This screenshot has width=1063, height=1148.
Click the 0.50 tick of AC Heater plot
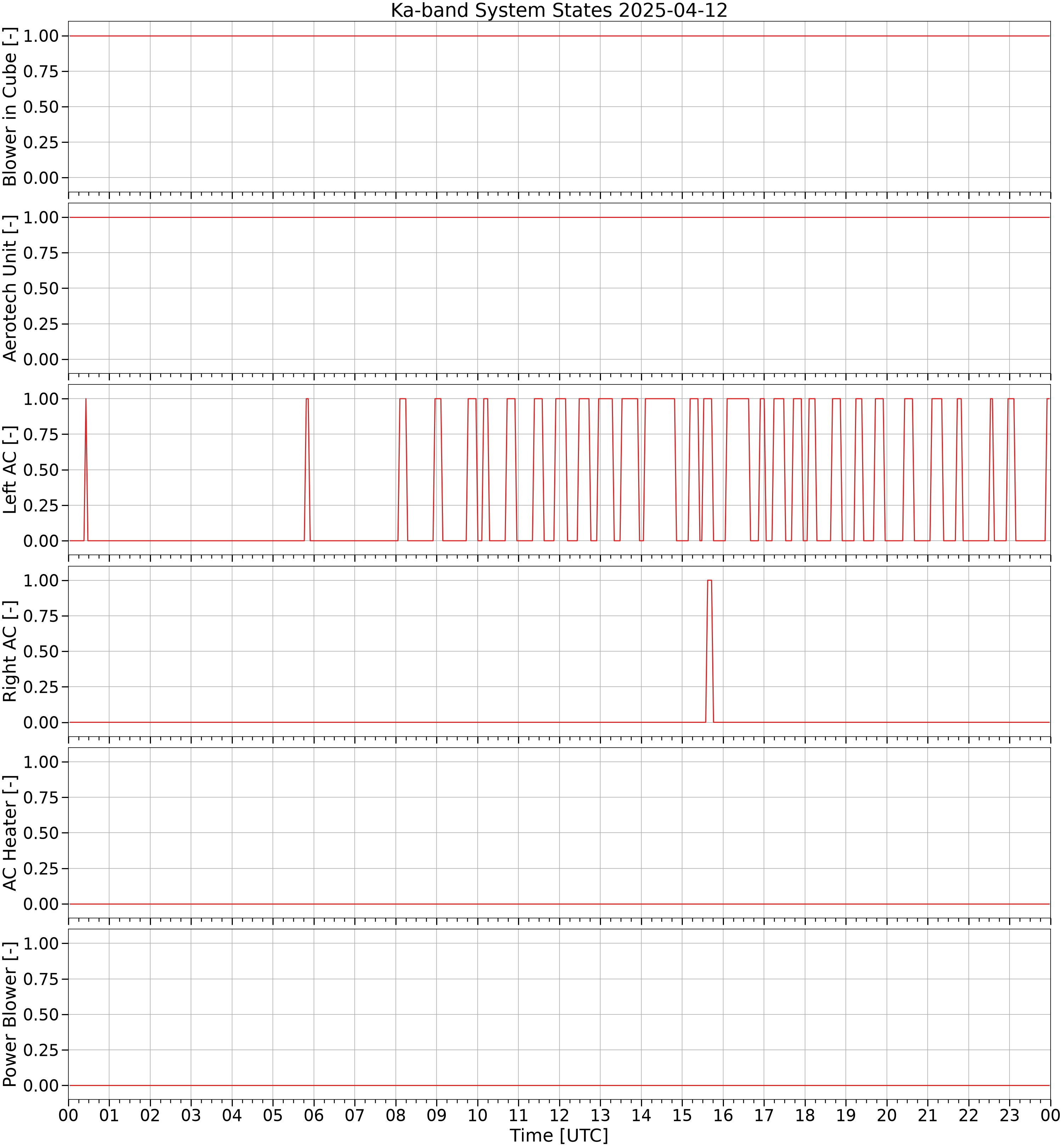coord(41,833)
